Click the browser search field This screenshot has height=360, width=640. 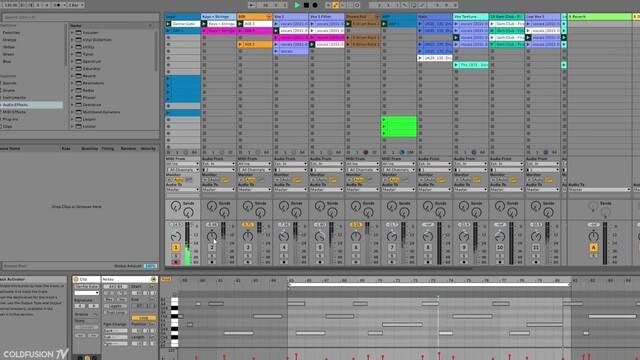[x=80, y=17]
